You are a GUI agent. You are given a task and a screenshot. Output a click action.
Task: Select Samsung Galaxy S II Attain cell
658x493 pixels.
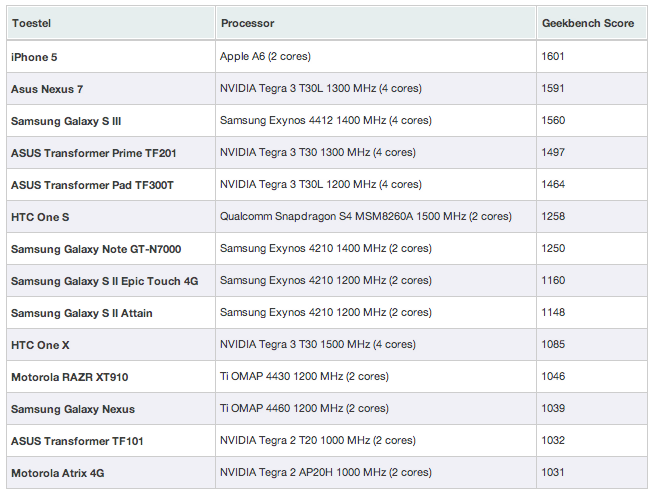[x=111, y=313]
